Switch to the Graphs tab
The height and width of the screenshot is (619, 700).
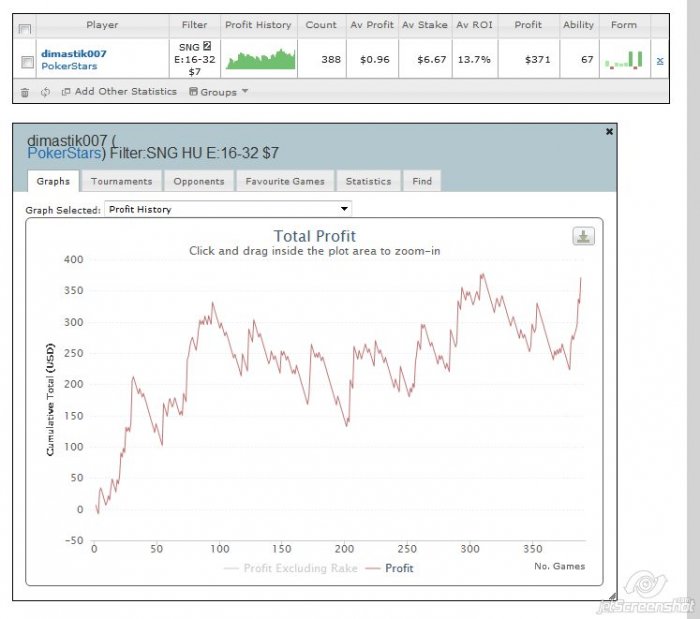(53, 181)
